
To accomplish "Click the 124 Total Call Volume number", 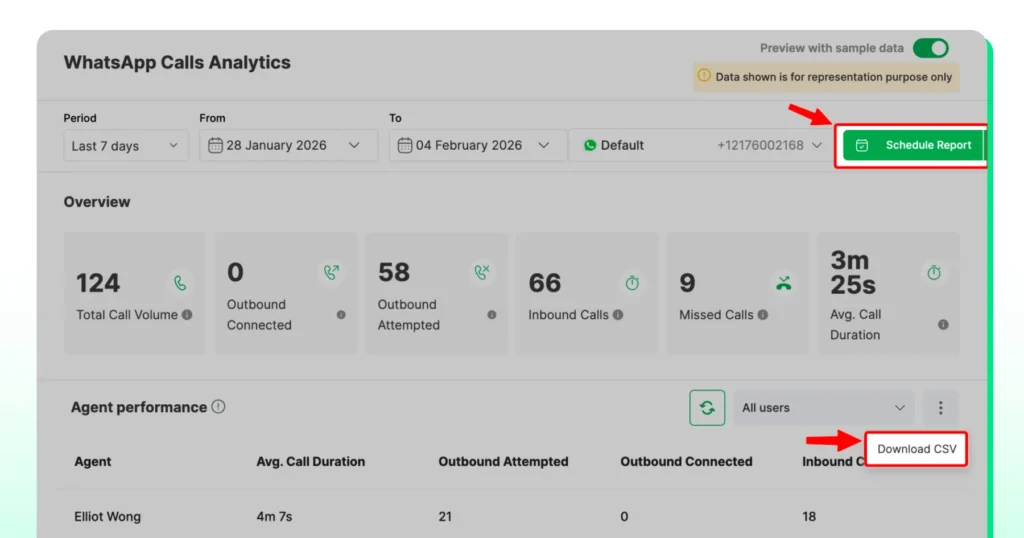I will pyautogui.click(x=98, y=283).
